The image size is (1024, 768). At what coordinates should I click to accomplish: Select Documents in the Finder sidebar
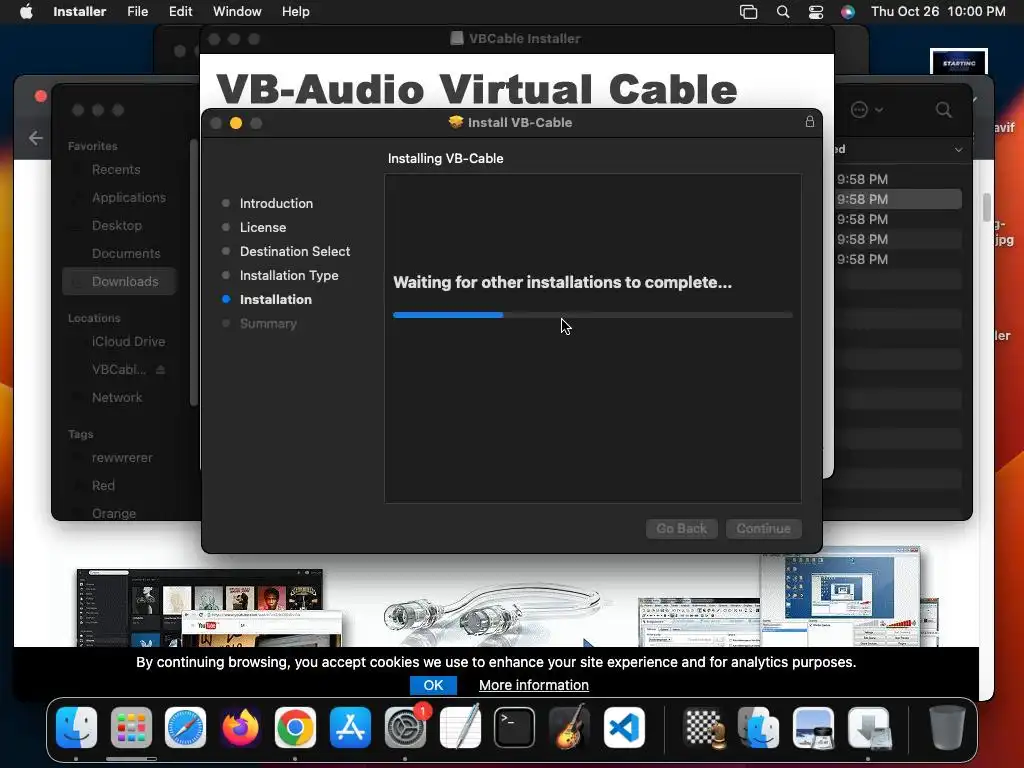click(126, 253)
